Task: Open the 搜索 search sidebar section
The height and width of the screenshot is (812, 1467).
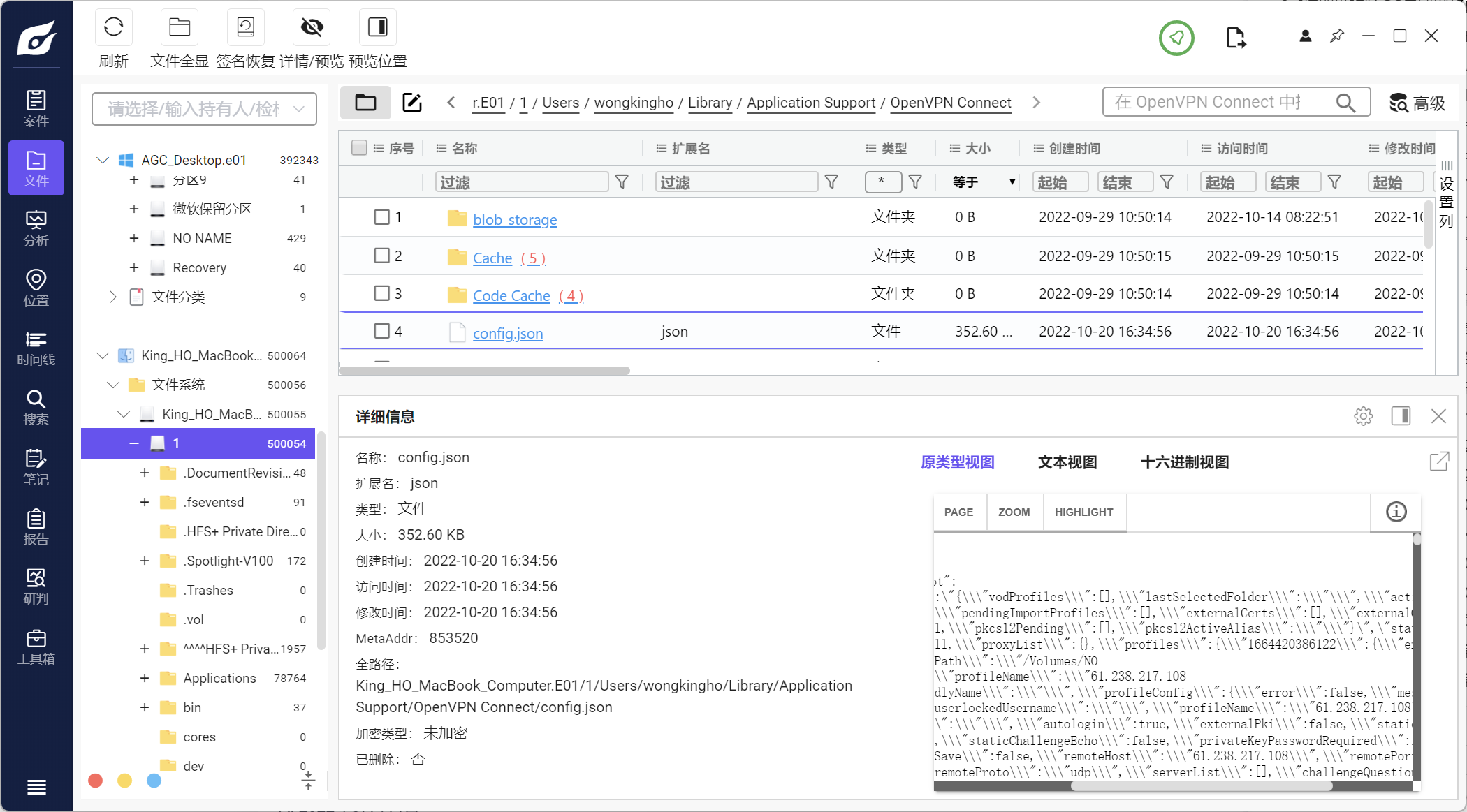Action: point(36,408)
